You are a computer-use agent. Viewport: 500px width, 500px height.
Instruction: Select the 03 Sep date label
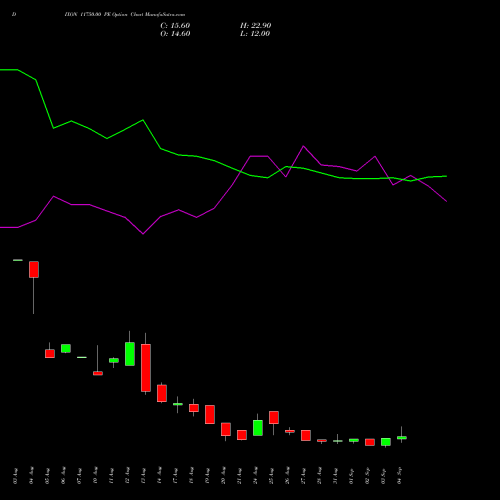(x=384, y=476)
